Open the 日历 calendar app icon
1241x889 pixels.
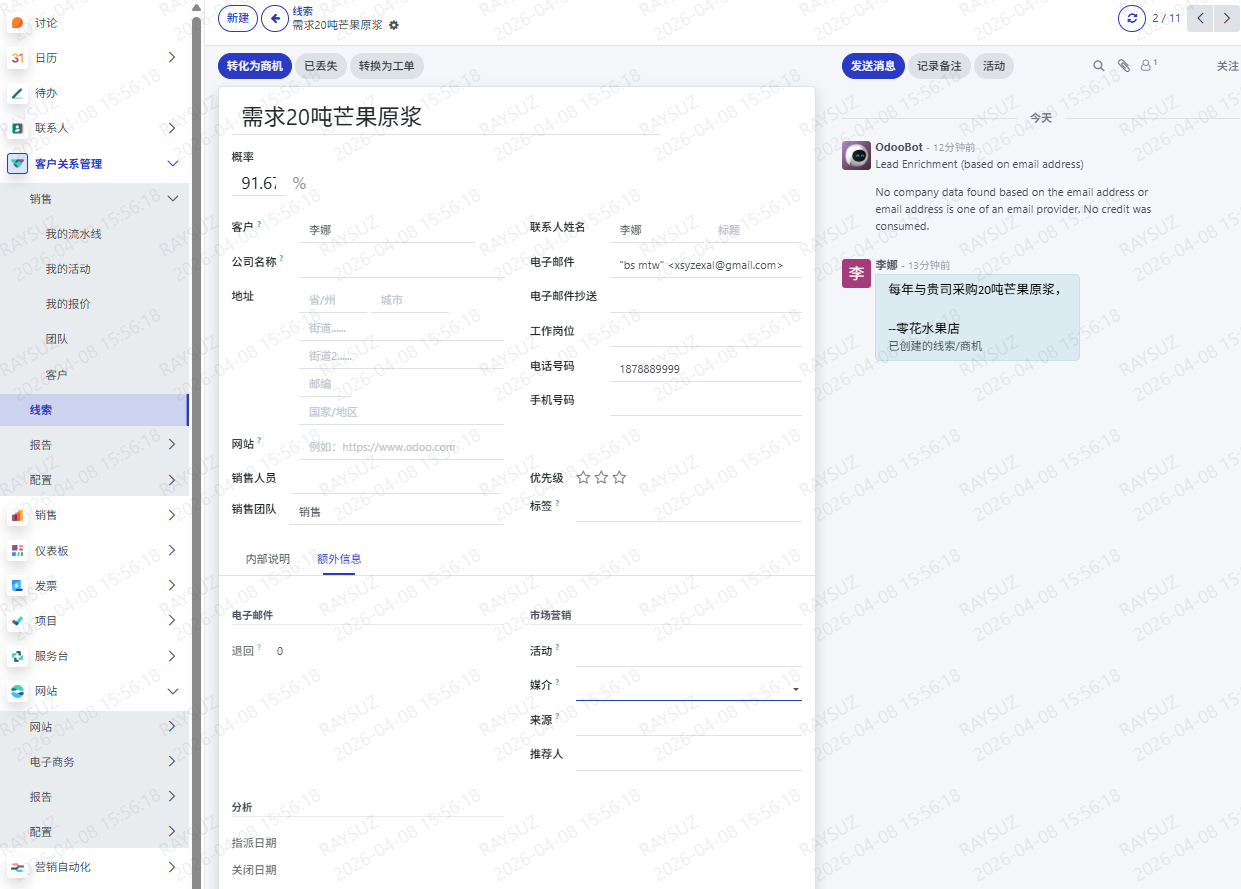[17, 58]
